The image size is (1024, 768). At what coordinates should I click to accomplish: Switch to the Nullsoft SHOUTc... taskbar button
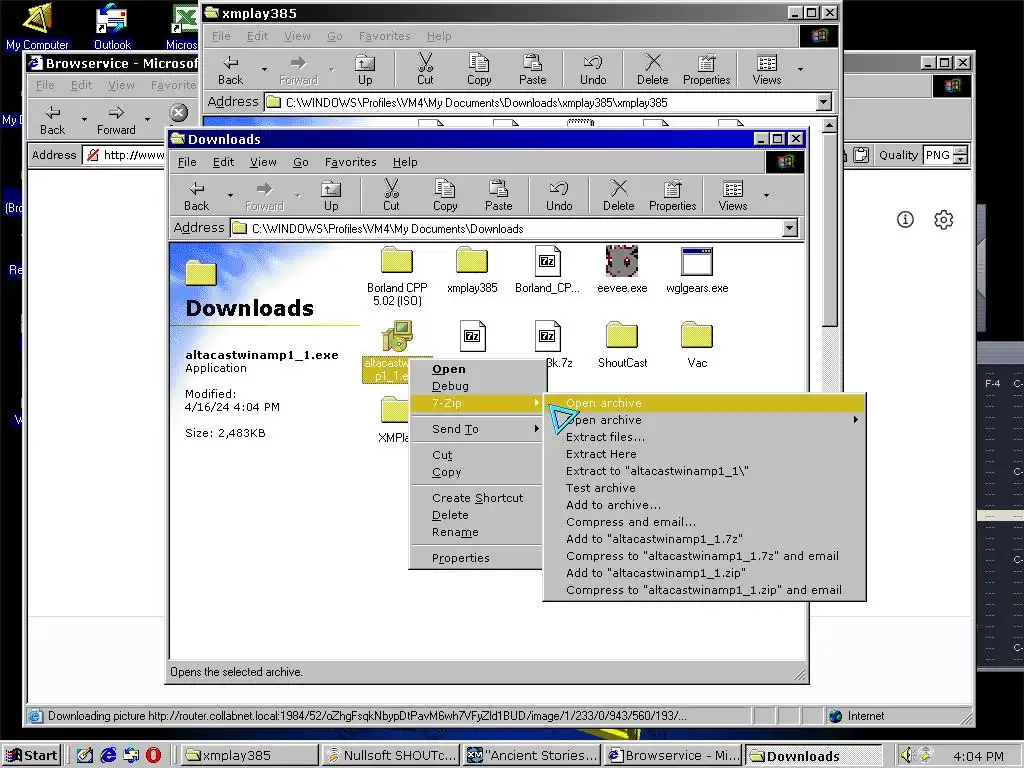(391, 756)
